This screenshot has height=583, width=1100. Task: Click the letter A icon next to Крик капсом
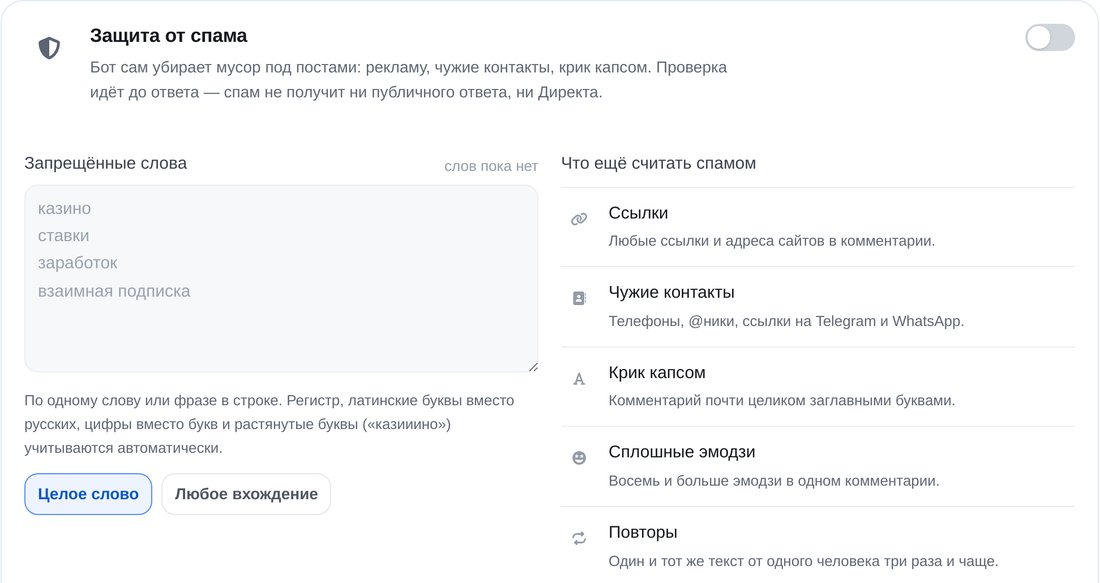[x=579, y=379]
